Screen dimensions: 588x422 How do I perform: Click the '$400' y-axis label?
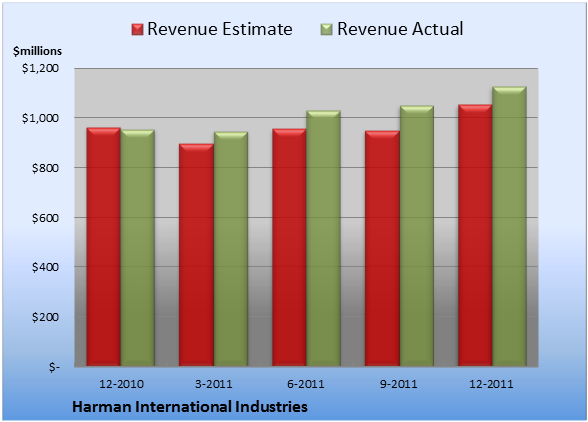45,267
